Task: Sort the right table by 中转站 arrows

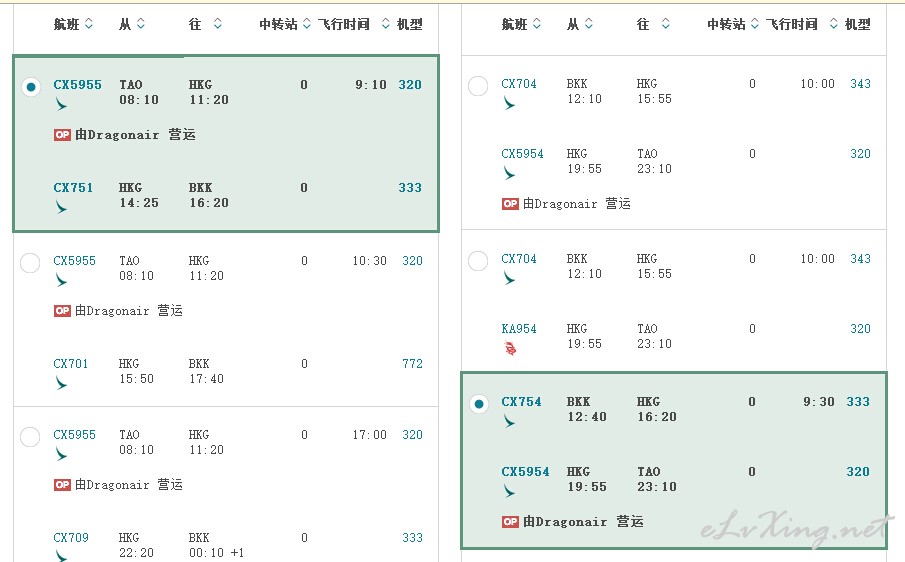Action: pos(754,24)
